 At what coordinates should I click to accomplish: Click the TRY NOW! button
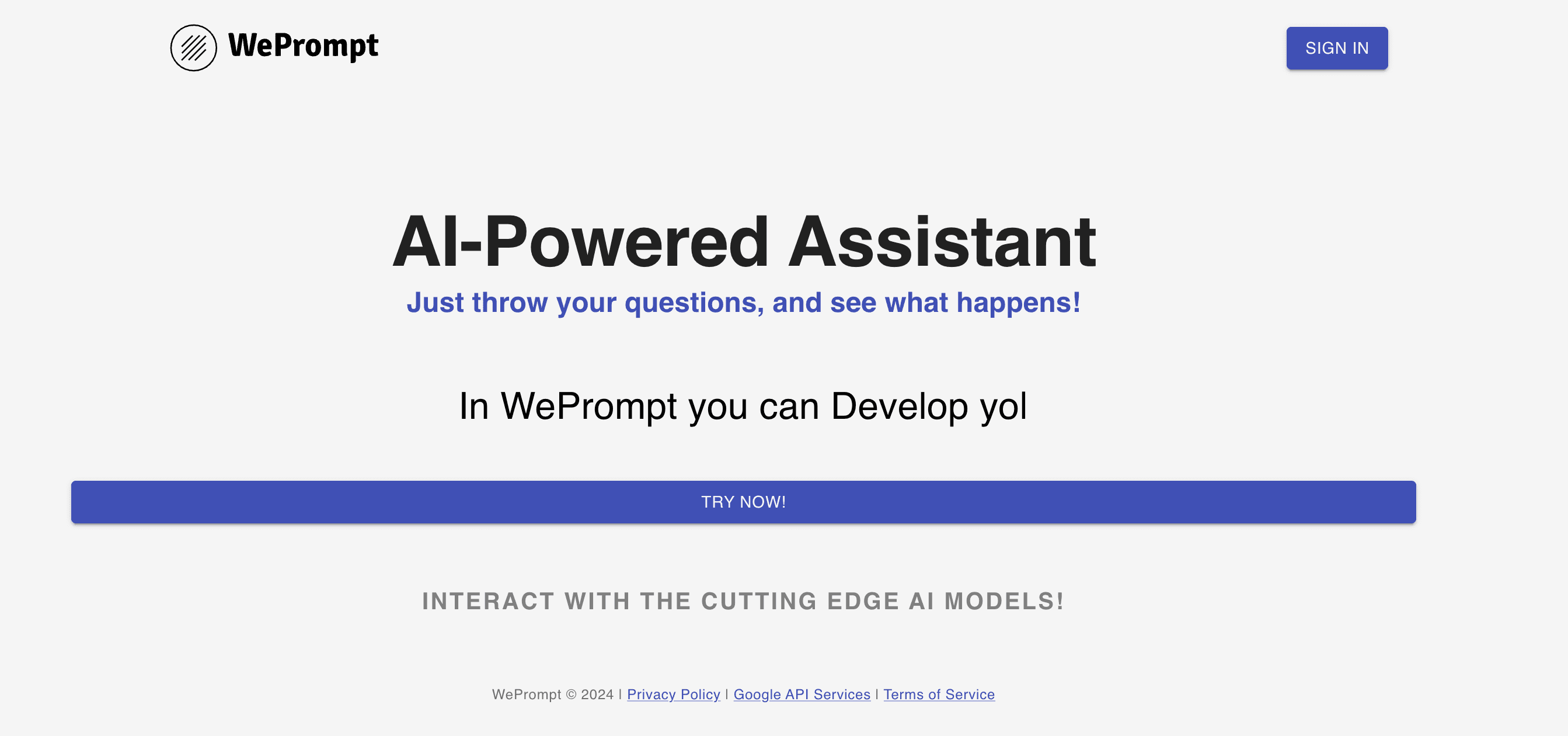(744, 502)
